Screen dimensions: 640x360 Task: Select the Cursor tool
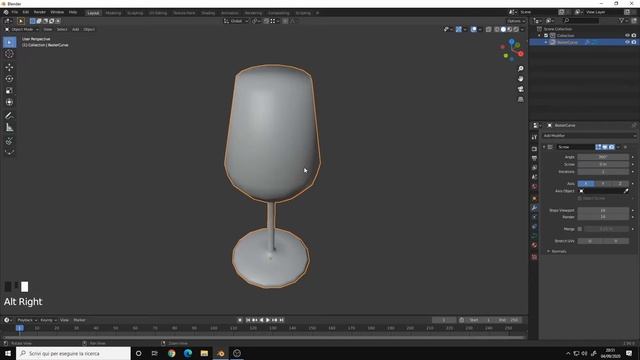point(9,54)
